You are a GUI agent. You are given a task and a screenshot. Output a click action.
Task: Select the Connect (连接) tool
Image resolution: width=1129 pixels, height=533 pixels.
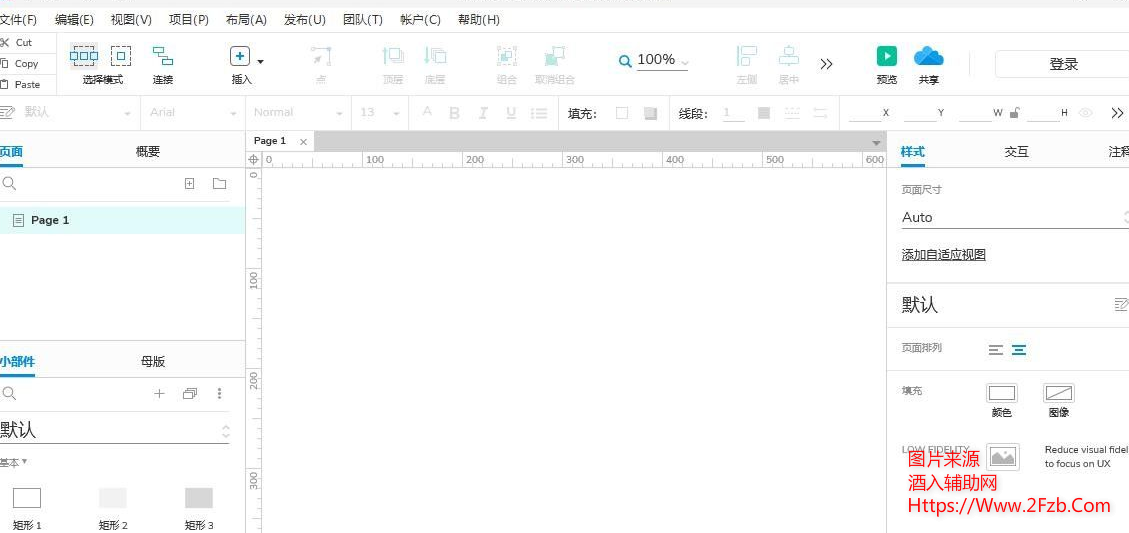(x=162, y=56)
